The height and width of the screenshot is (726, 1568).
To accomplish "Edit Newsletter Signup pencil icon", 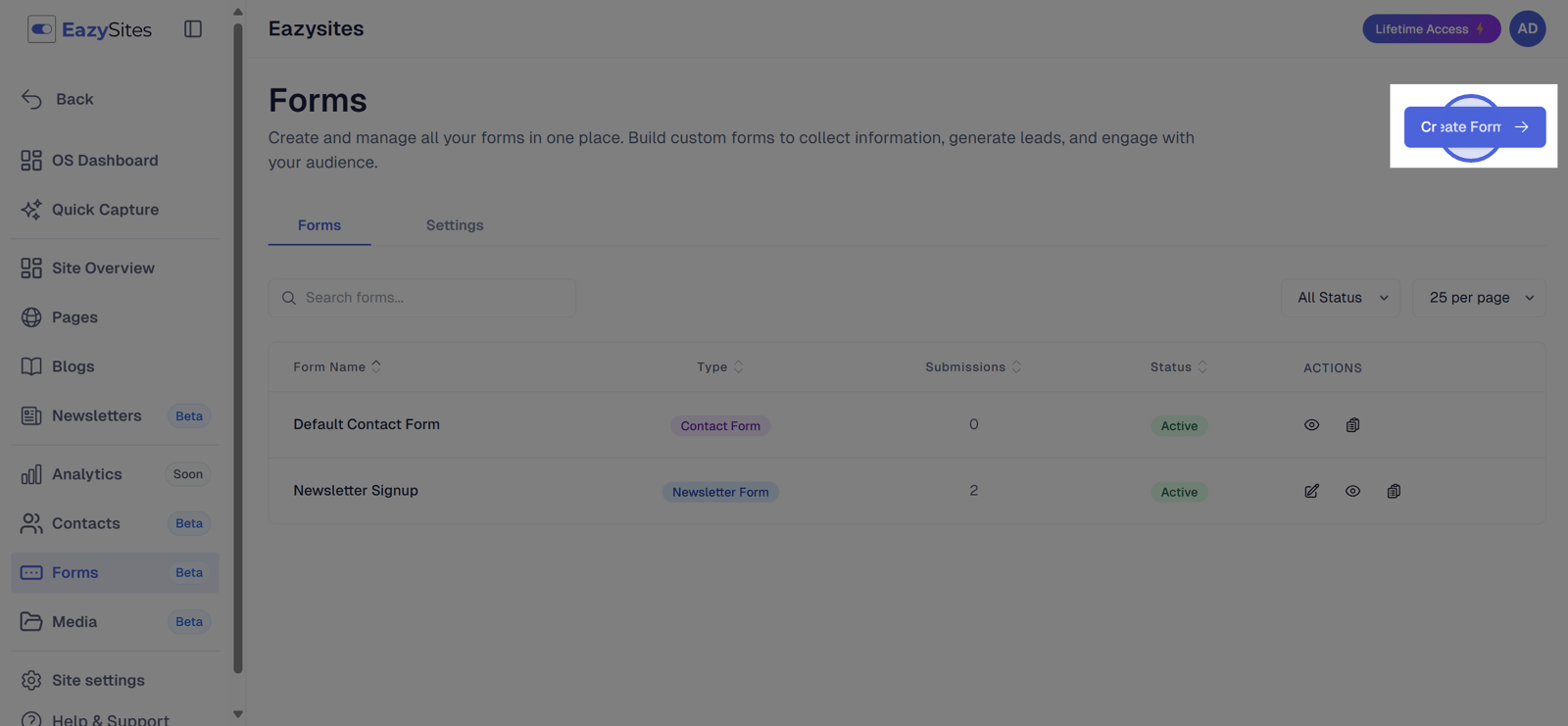I will [x=1311, y=491].
